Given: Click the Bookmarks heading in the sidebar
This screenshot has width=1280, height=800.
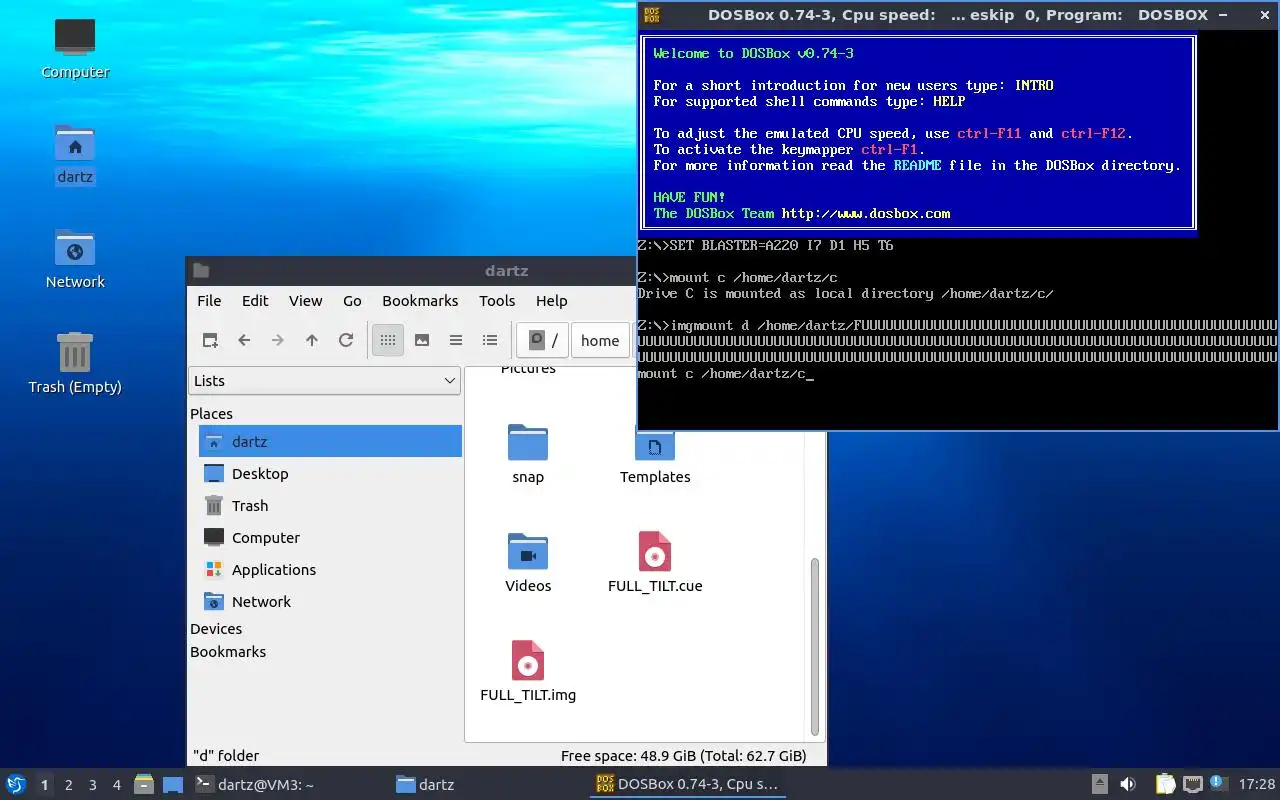Looking at the screenshot, I should [228, 652].
